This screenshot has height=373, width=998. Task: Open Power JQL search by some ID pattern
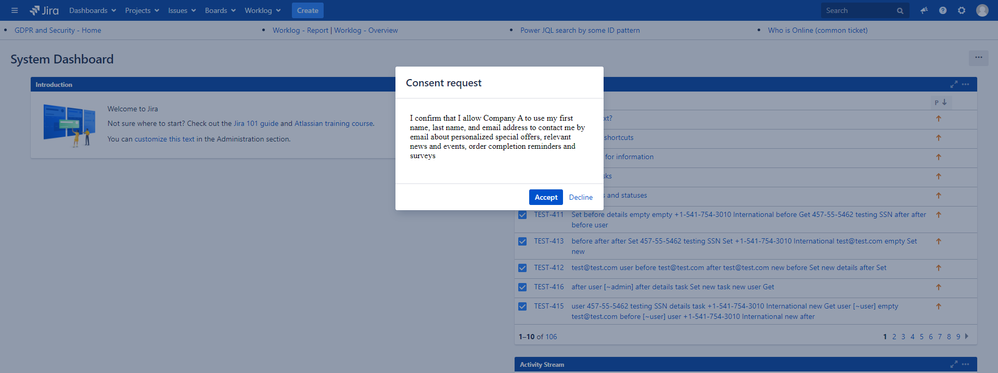point(580,30)
